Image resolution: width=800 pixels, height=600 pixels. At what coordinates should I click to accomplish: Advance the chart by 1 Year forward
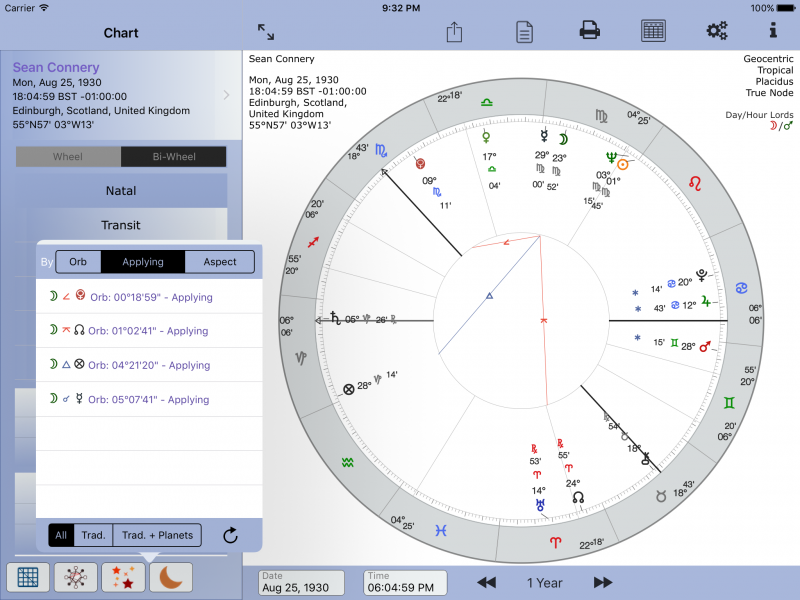(601, 582)
